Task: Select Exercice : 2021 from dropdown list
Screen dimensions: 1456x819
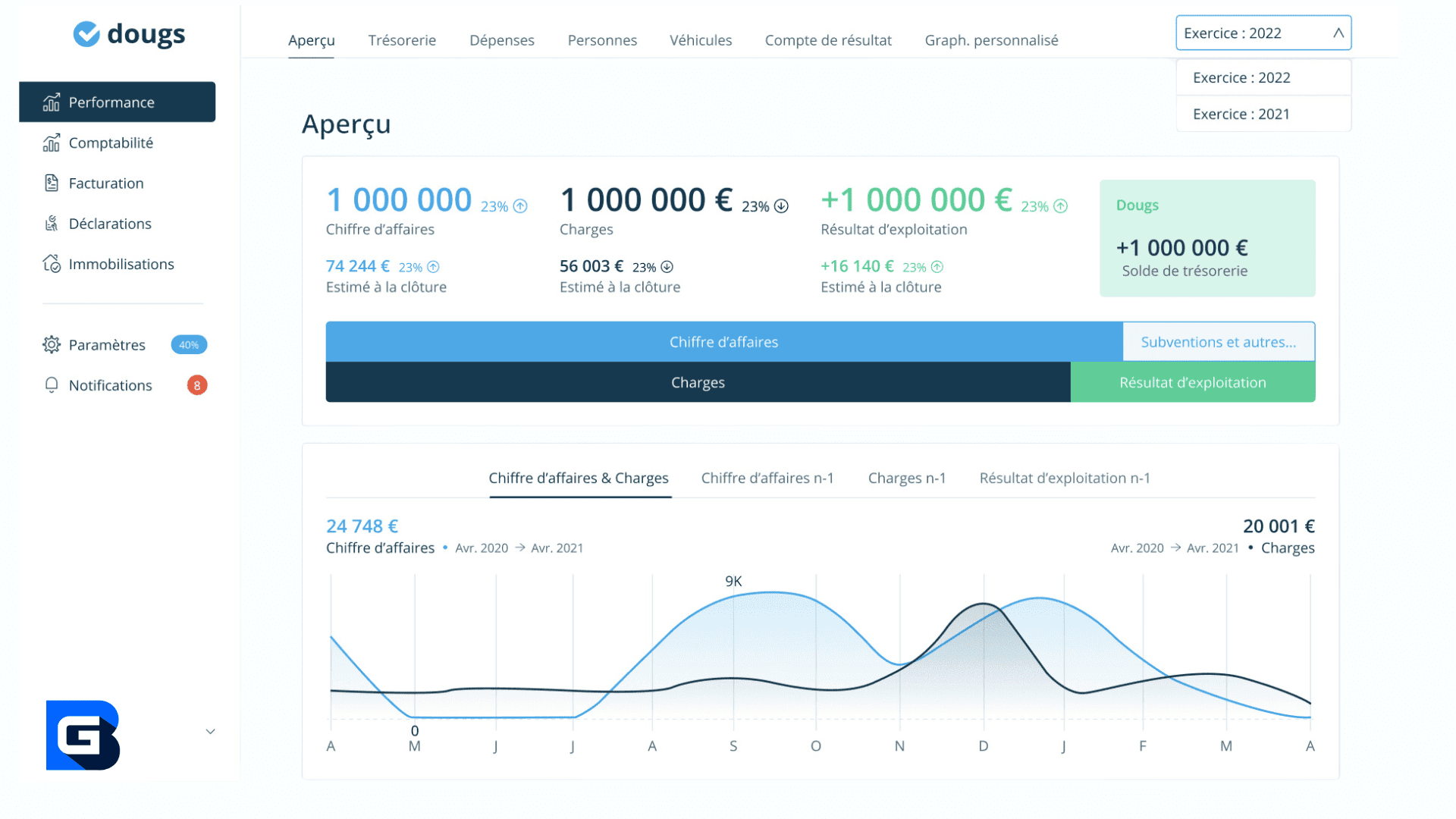Action: tap(1241, 114)
